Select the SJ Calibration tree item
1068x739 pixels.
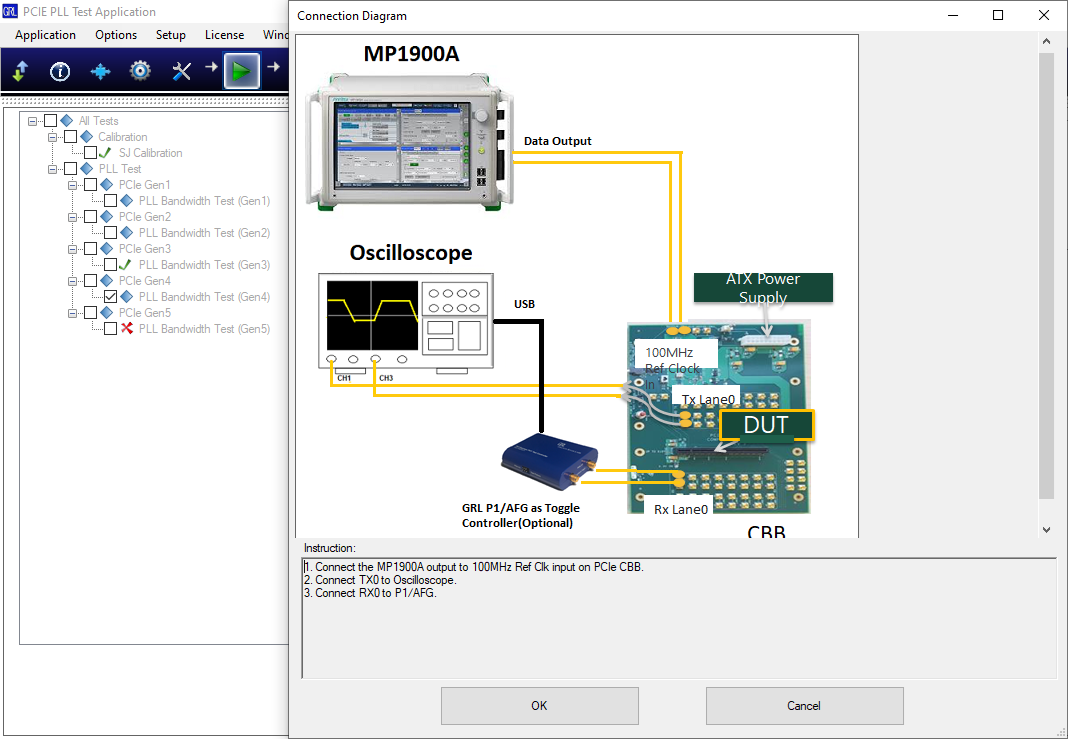pyautogui.click(x=150, y=152)
